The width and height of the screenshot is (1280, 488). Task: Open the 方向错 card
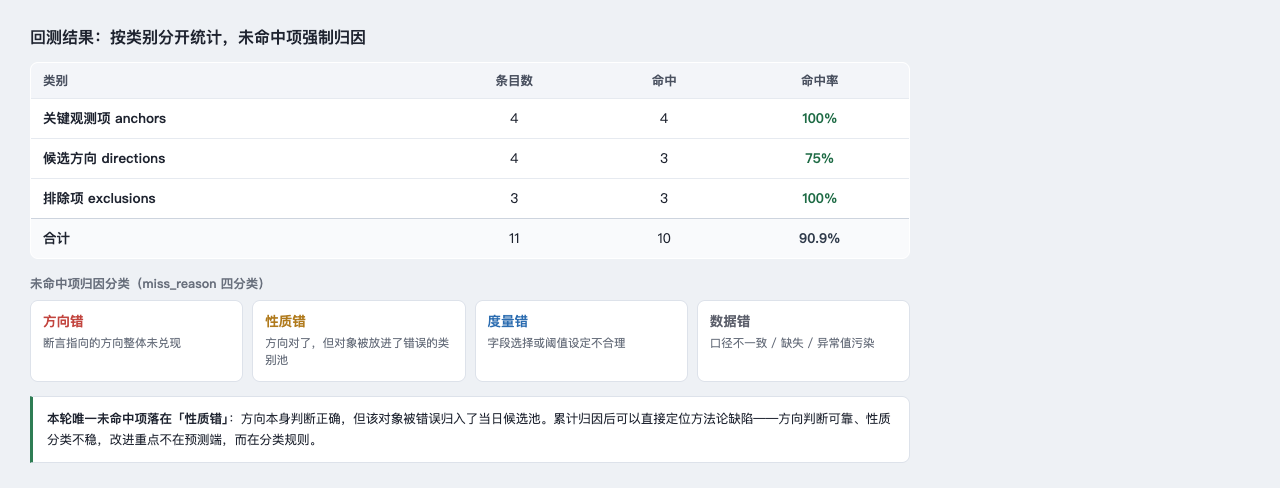[x=136, y=341]
